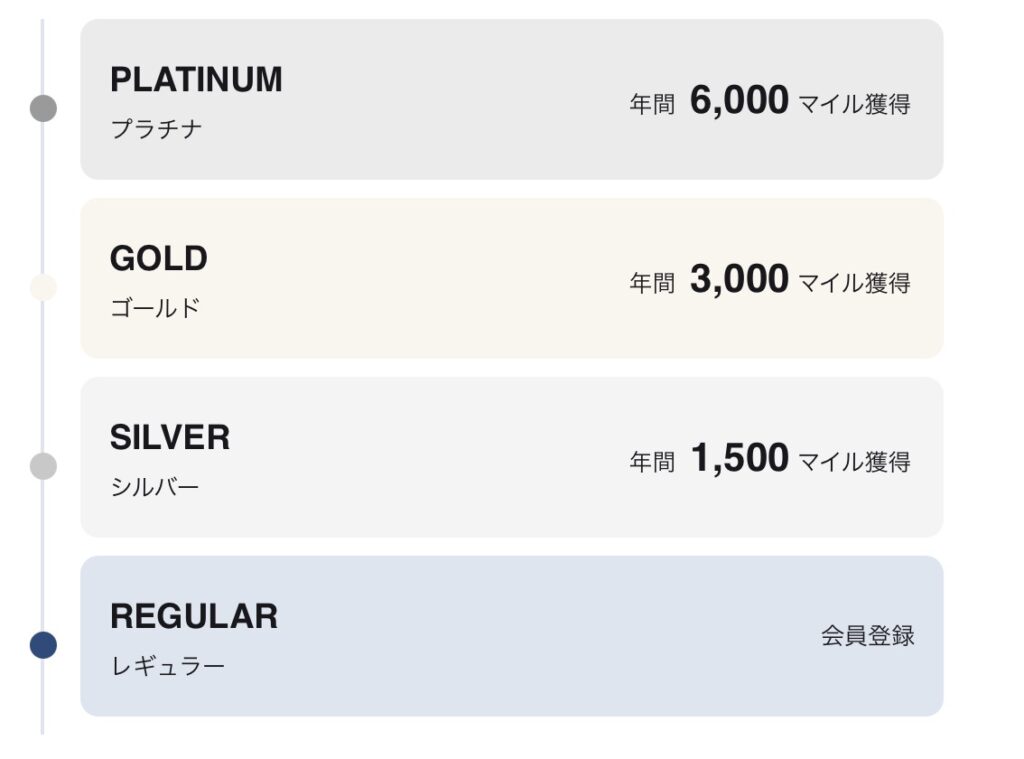Click the 3,000 miles requirement number
Screen dimensions: 1024x759
[x=739, y=280]
